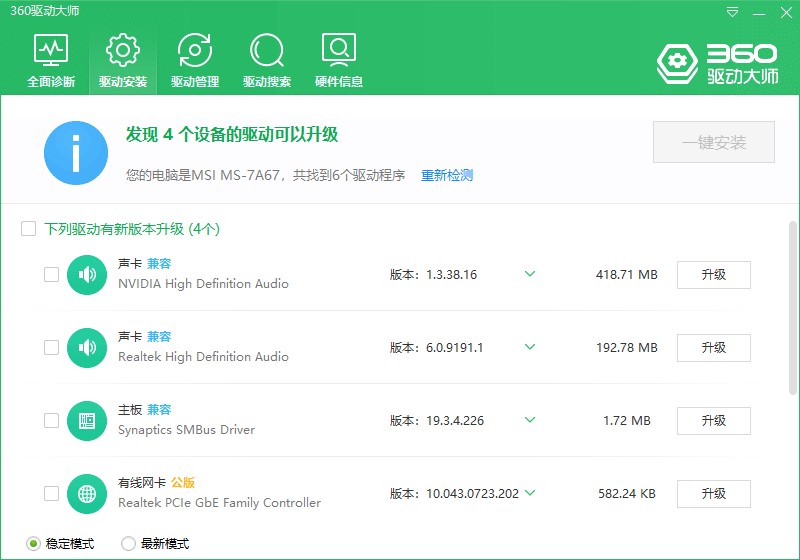This screenshot has width=800, height=560.
Task: Open the 硬件信息 hardware info icon
Action: tap(339, 50)
